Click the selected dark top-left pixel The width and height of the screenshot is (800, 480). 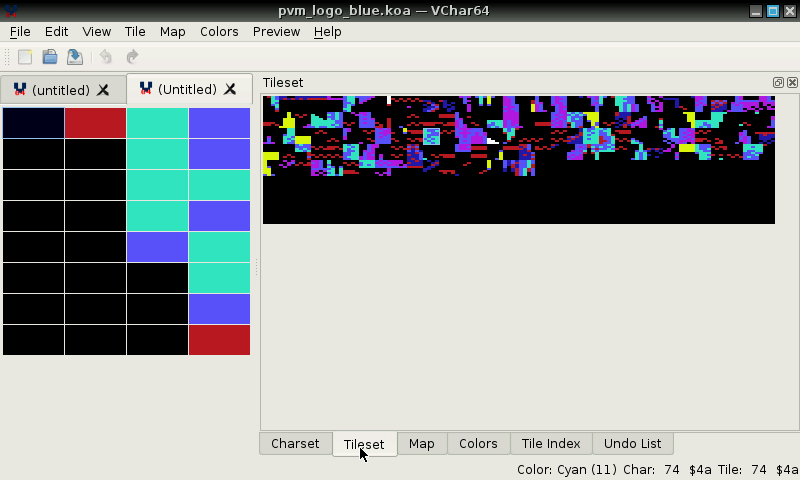click(34, 123)
